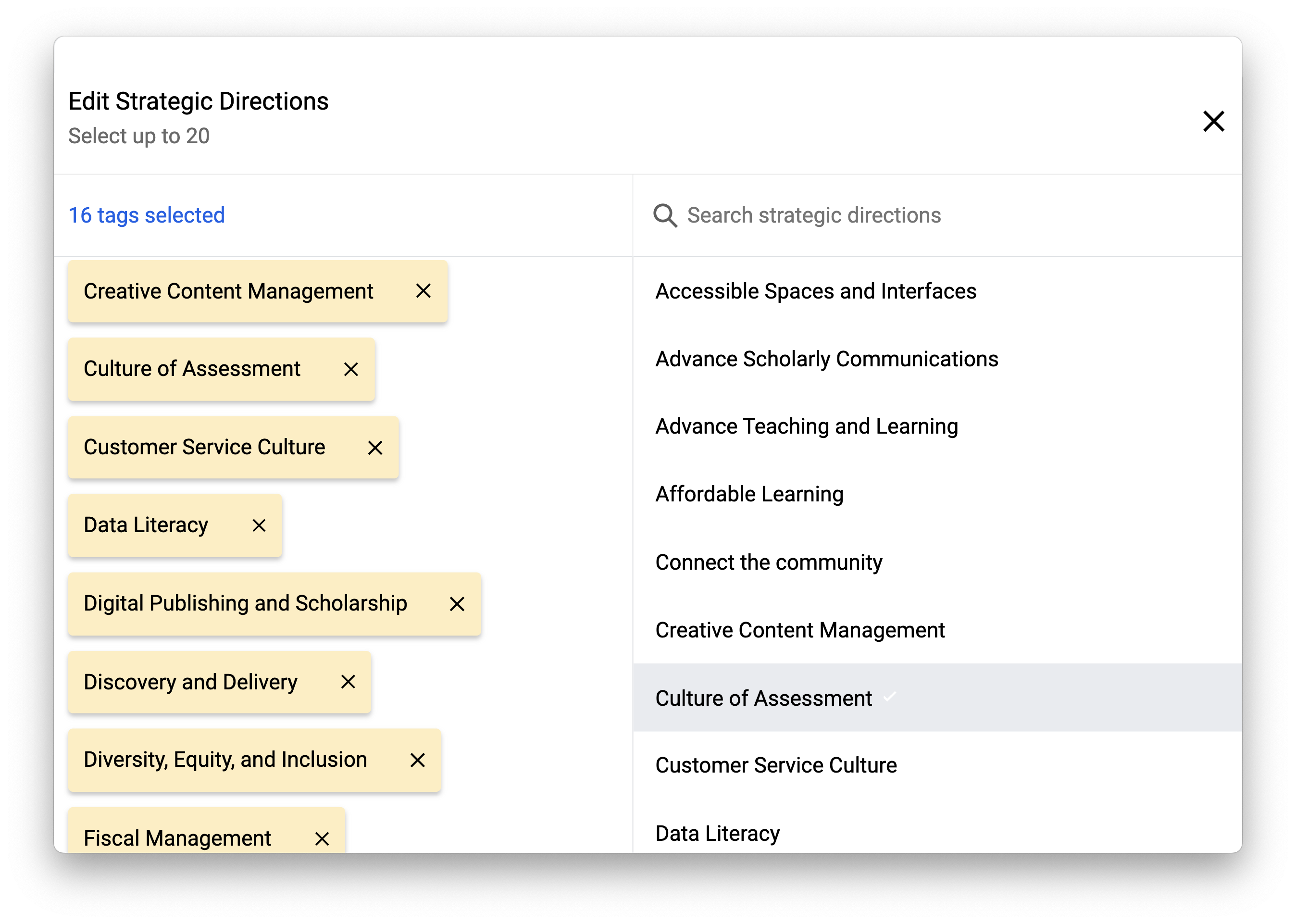Viewport: 1296px width, 924px height.
Task: Toggle Creative Content Management in list
Action: point(799,630)
